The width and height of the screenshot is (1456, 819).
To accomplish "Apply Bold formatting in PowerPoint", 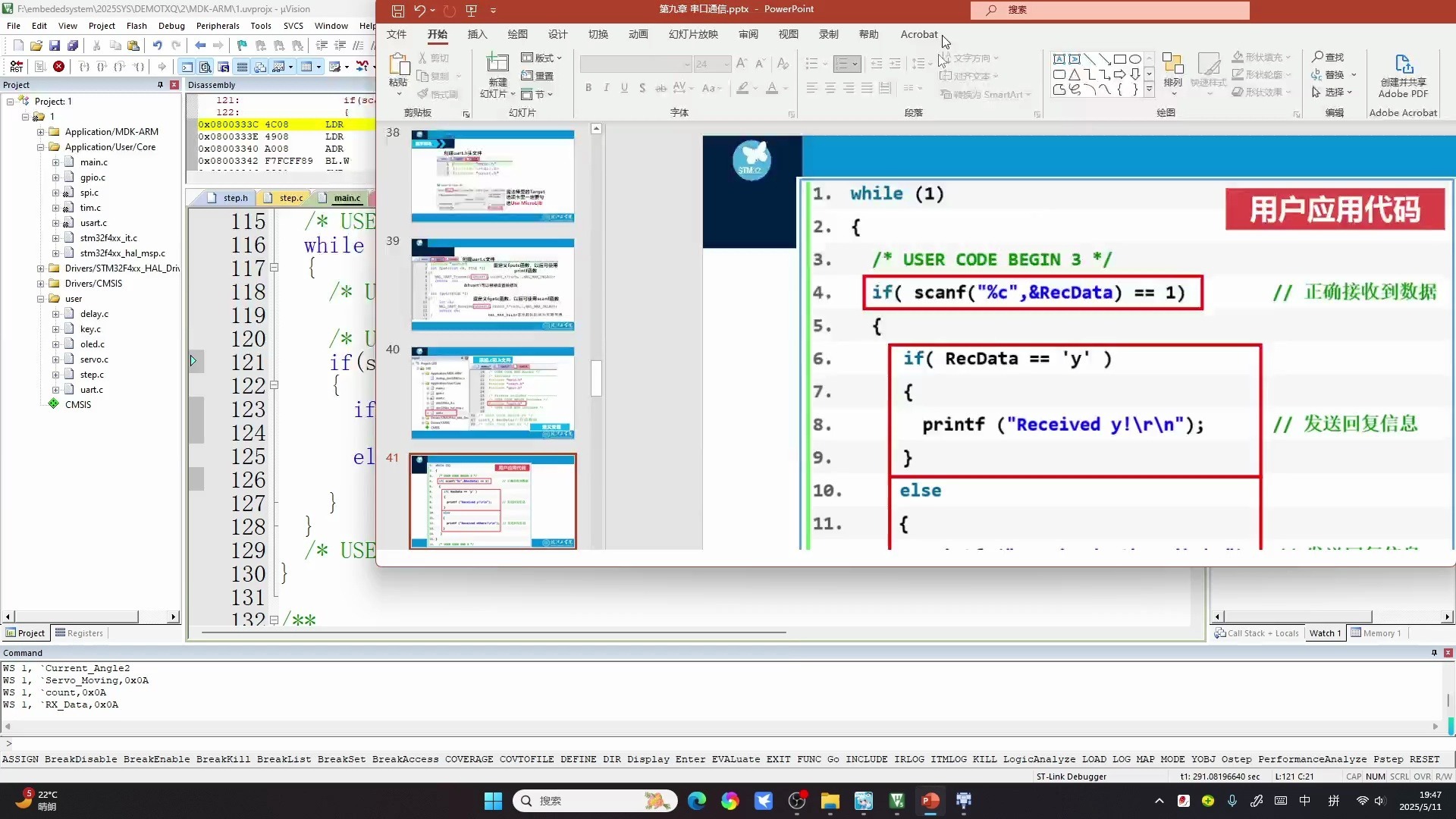I will point(588,88).
